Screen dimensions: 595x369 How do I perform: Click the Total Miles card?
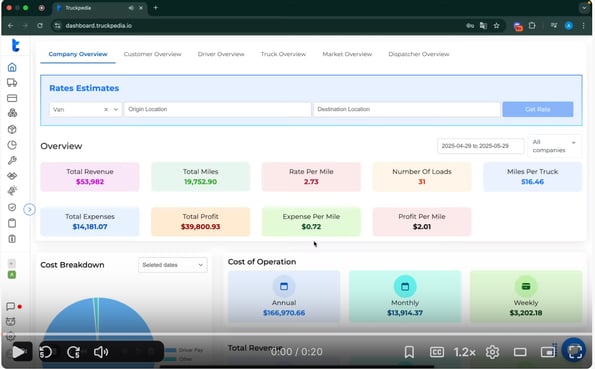click(200, 177)
